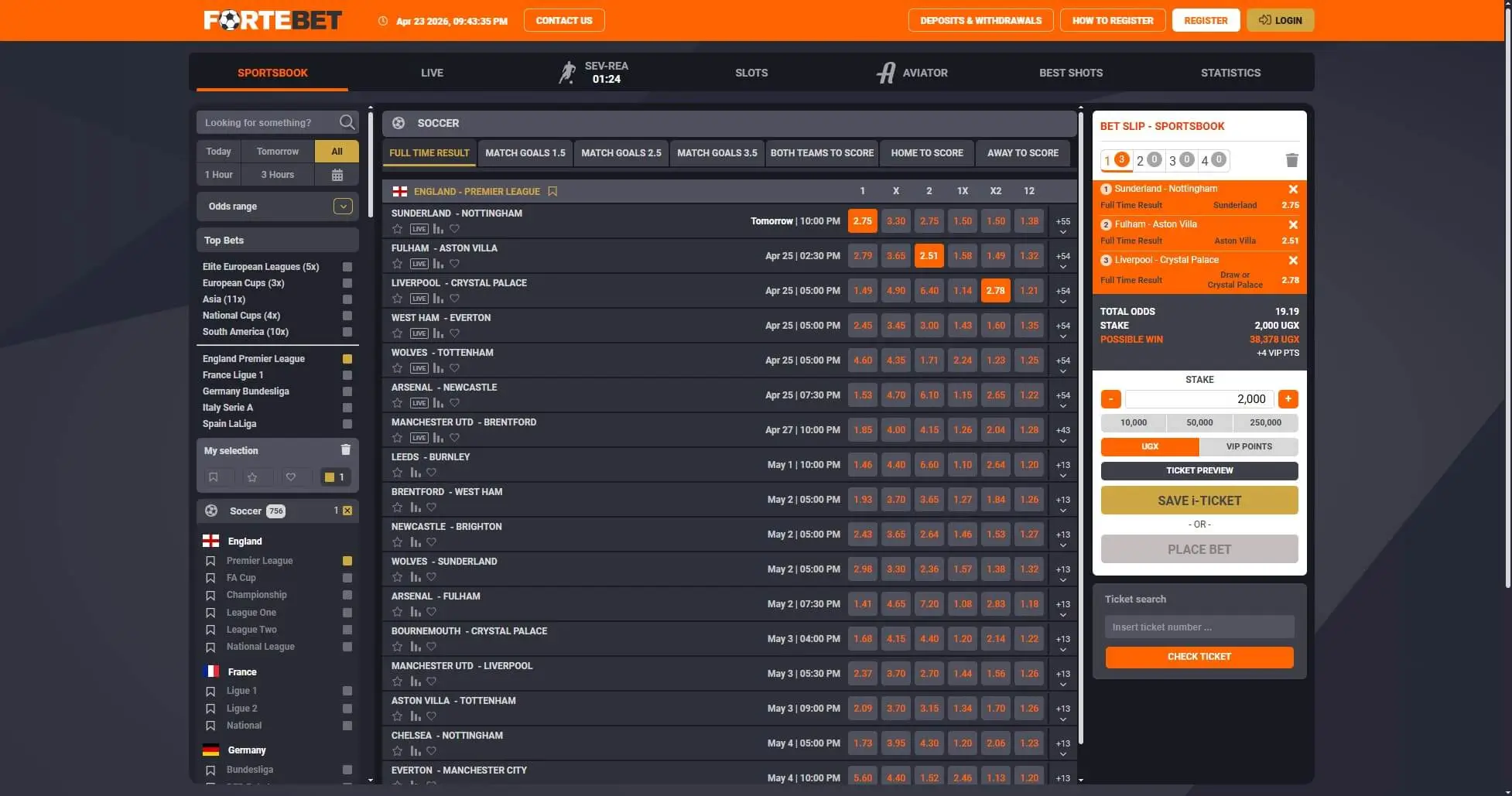Tick South America (10x) checkbox

pyautogui.click(x=347, y=332)
